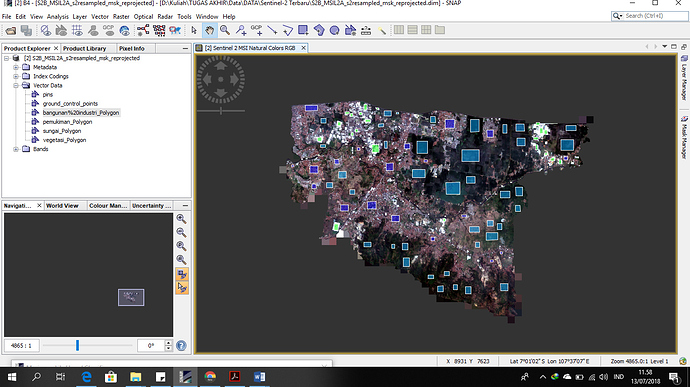The height and width of the screenshot is (387, 690).
Task: Click Zoom In in the Navigation panel
Action: coord(181,219)
